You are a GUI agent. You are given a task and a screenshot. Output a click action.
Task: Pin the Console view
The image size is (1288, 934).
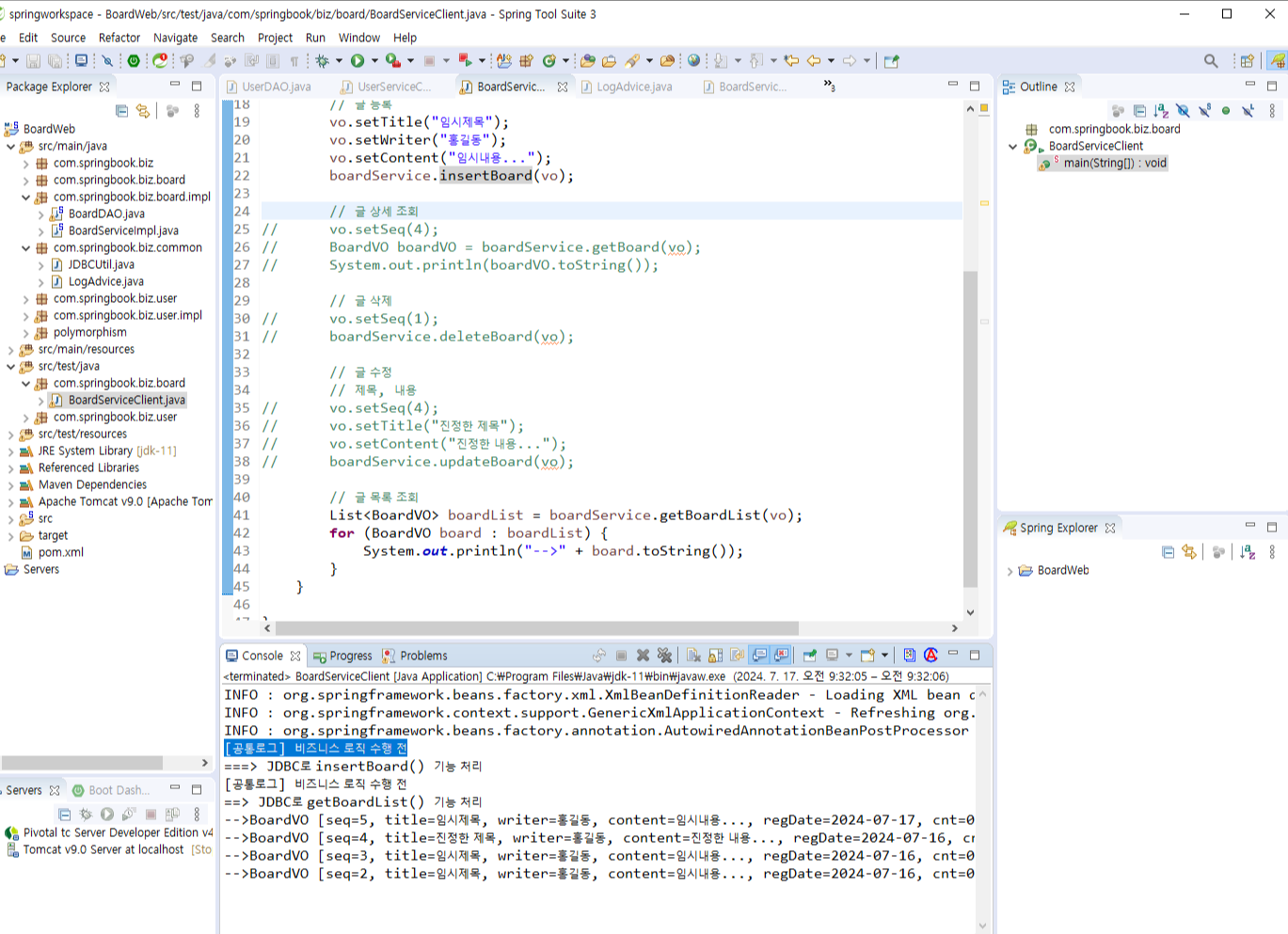(809, 656)
